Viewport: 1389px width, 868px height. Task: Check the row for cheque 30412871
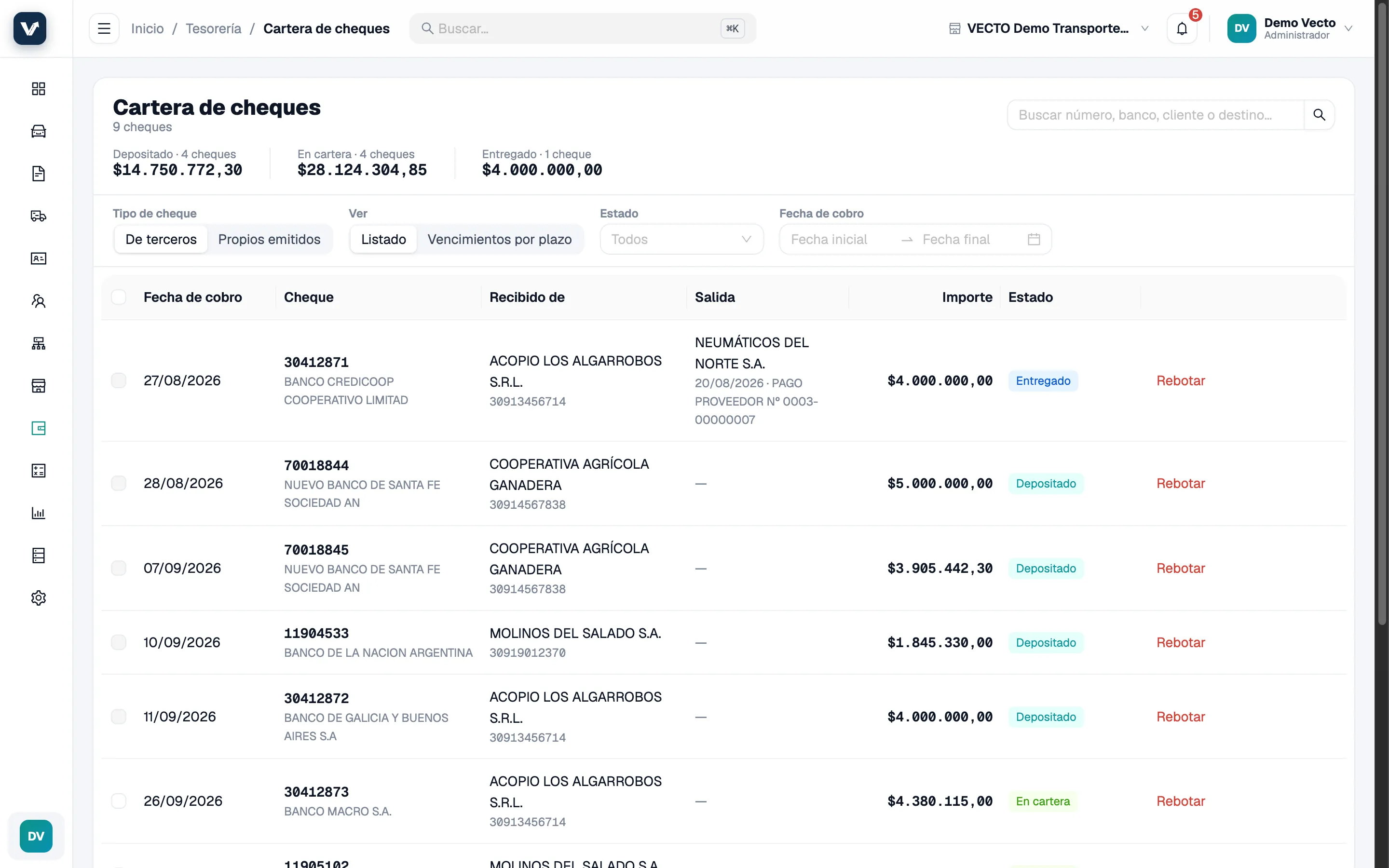coord(119,380)
